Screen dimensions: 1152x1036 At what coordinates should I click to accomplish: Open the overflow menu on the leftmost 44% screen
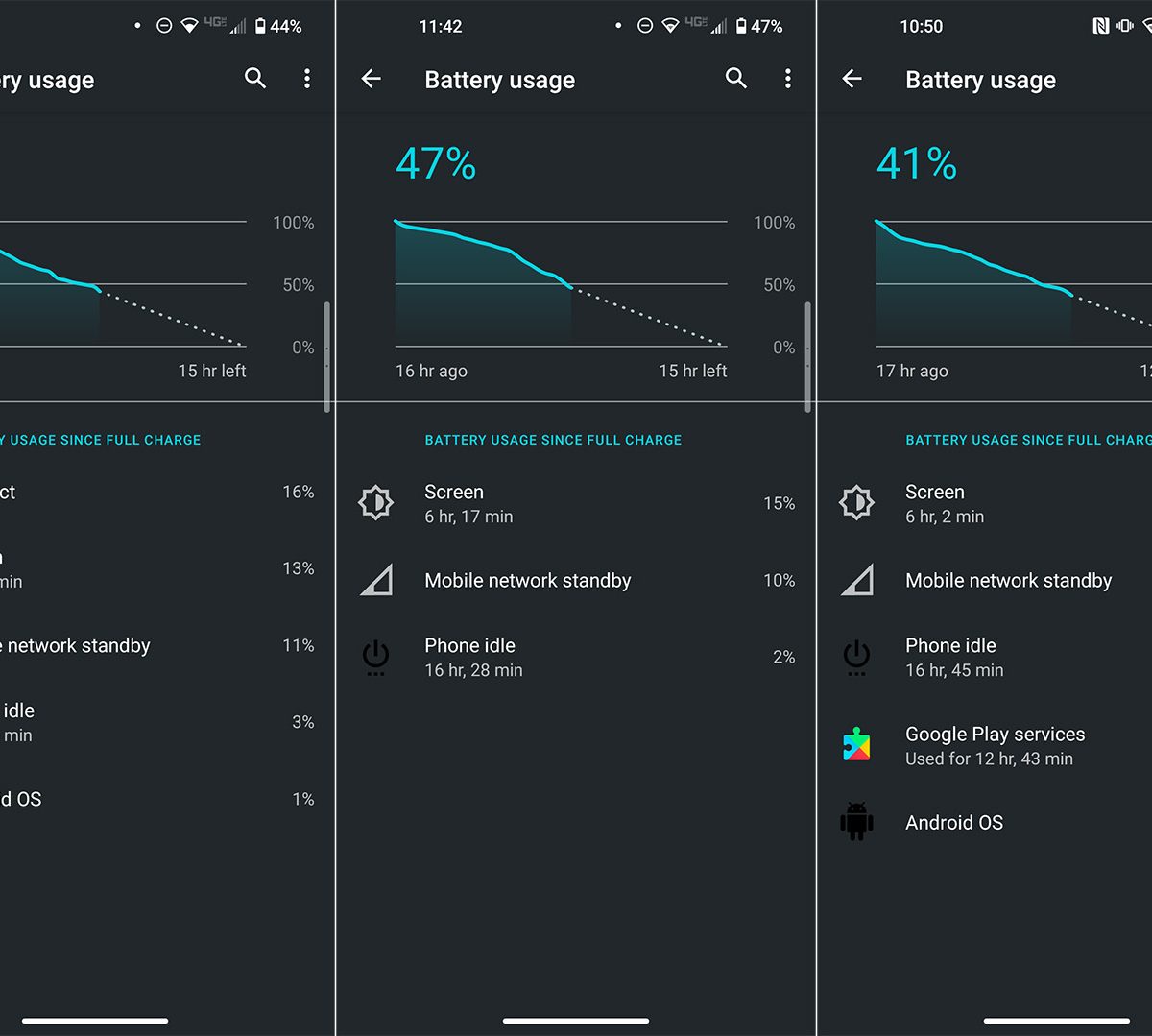307,79
